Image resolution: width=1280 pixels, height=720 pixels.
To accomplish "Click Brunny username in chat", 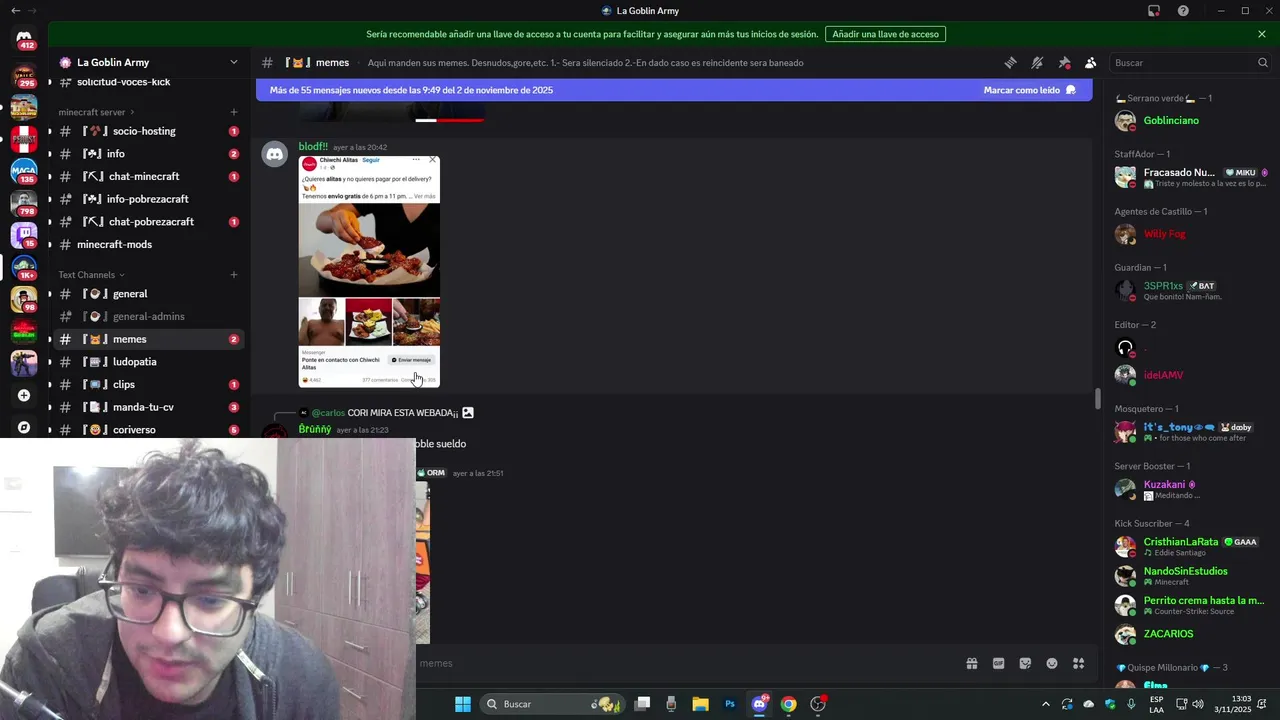I will [x=315, y=429].
